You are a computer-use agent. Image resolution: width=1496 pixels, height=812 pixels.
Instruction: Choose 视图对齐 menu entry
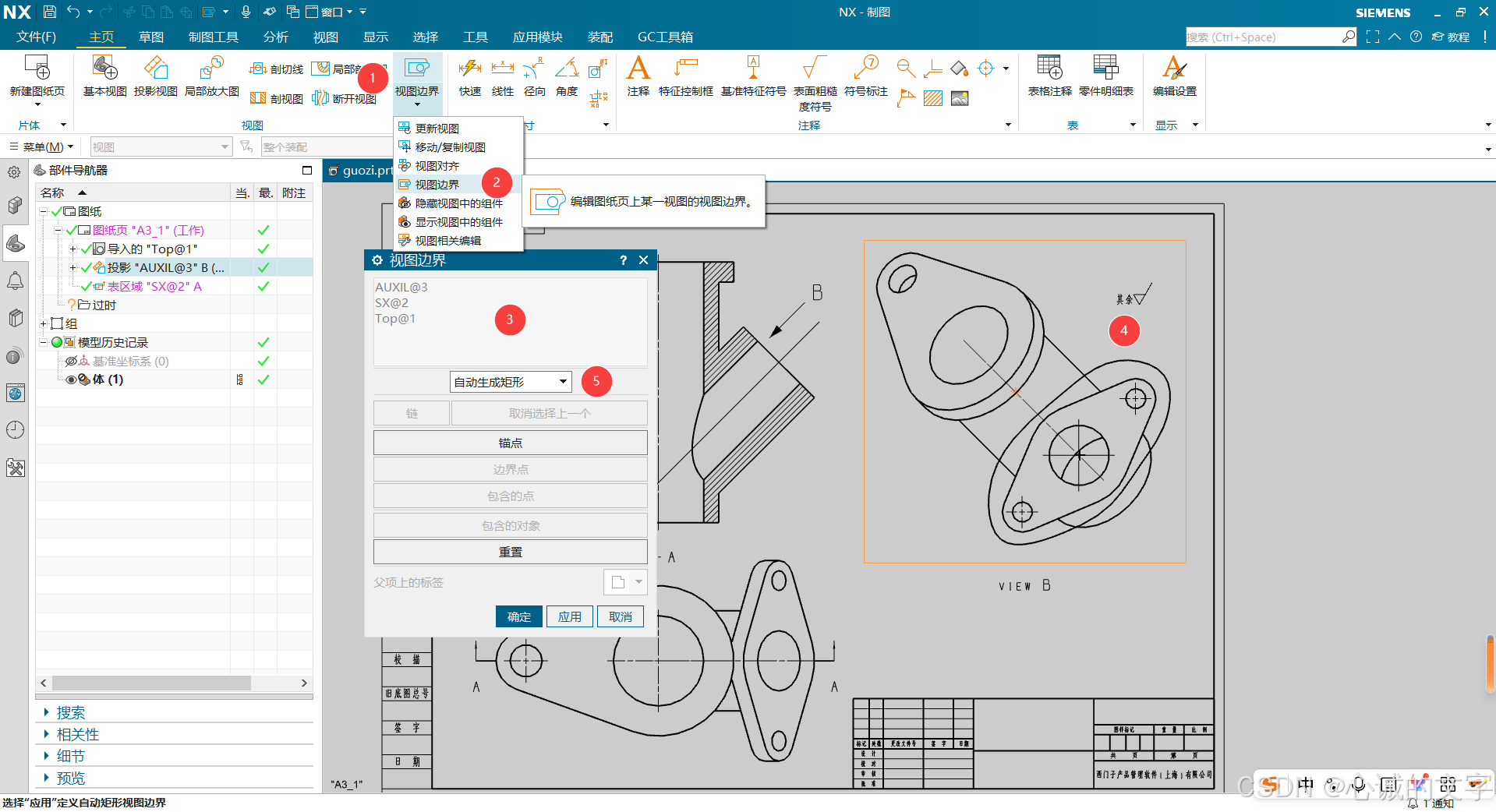click(458, 166)
